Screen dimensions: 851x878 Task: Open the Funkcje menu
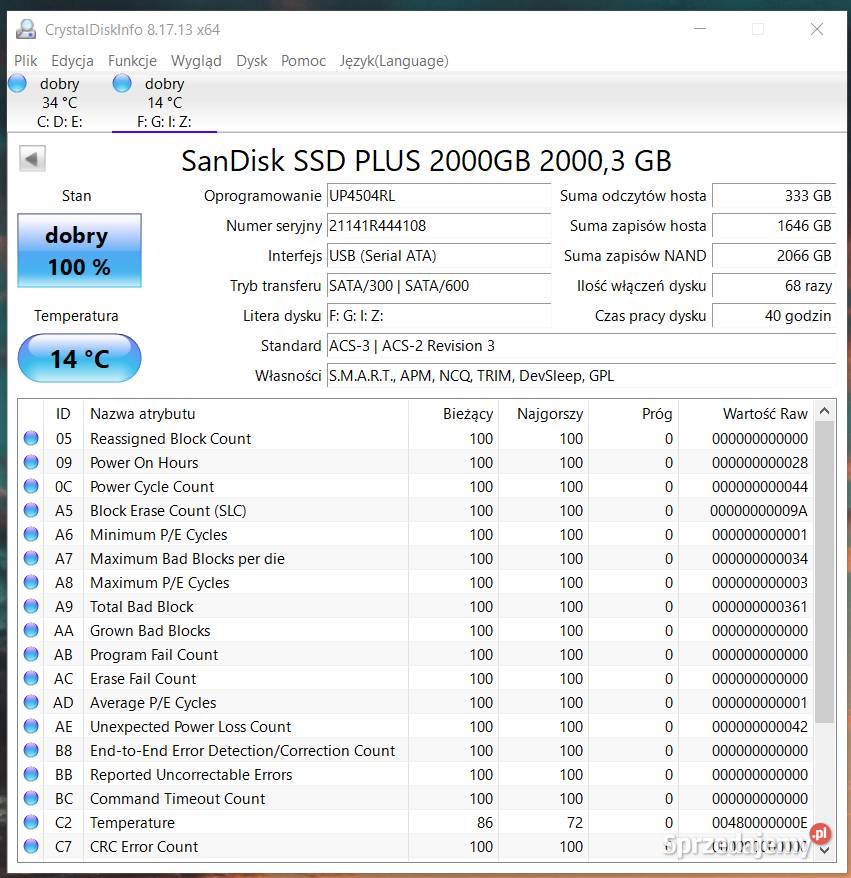tap(132, 60)
